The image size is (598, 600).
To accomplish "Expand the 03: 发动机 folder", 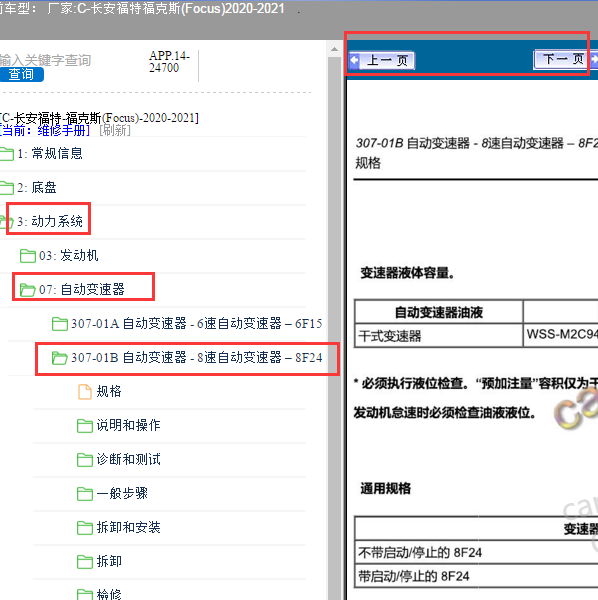I will click(x=68, y=255).
